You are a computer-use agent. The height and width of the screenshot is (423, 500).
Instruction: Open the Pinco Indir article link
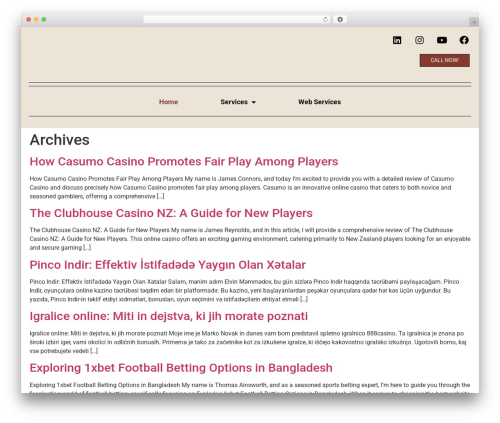click(167, 265)
